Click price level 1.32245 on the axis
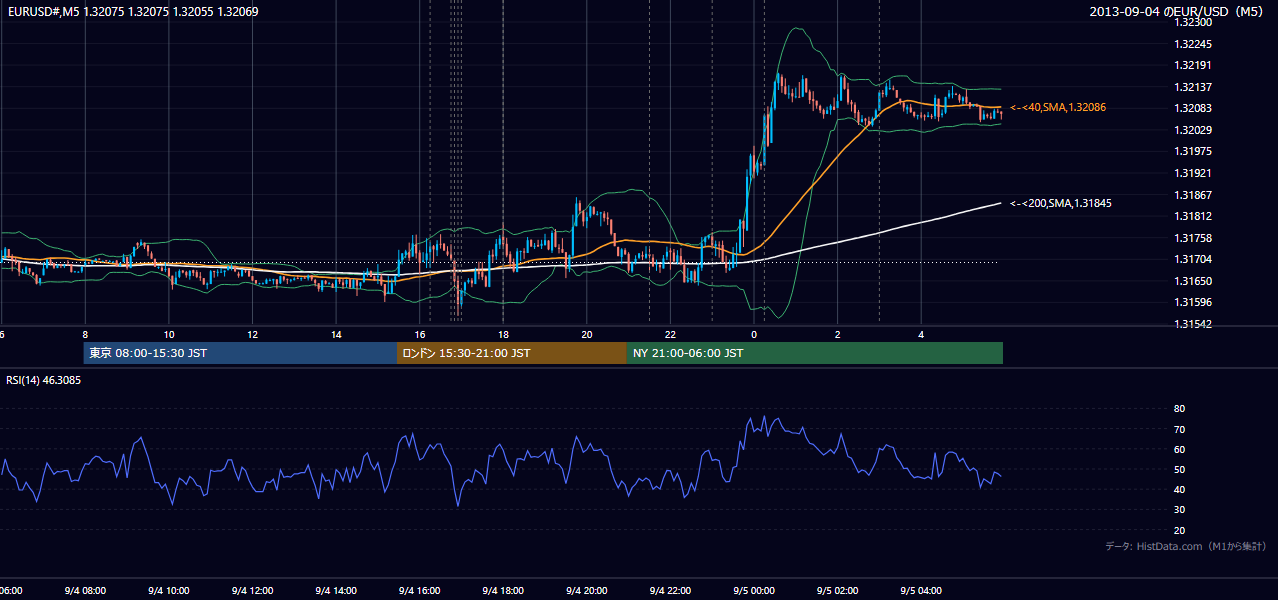This screenshot has width=1278, height=600. coord(1192,44)
